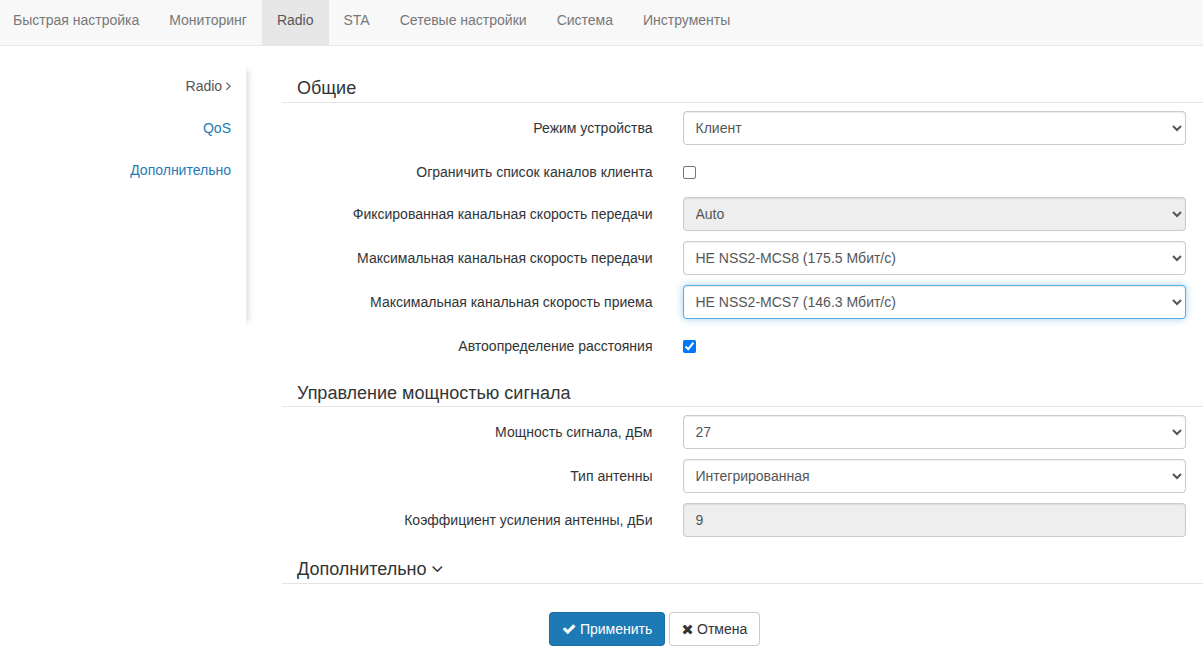
Task: Open the Режим устройства dropdown
Action: 934,128
